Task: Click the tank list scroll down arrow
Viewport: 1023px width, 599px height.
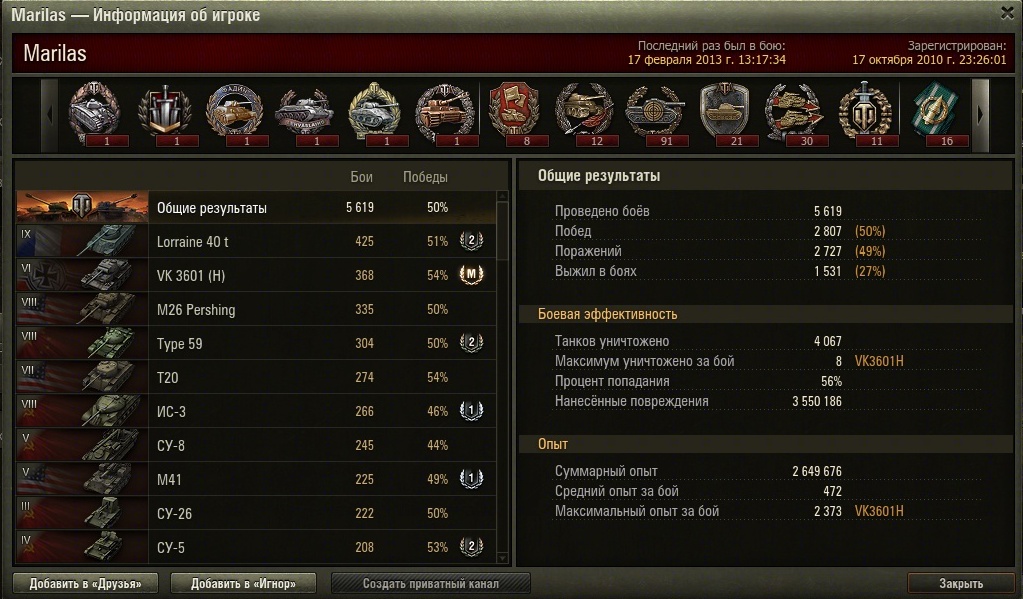Action: coord(502,558)
